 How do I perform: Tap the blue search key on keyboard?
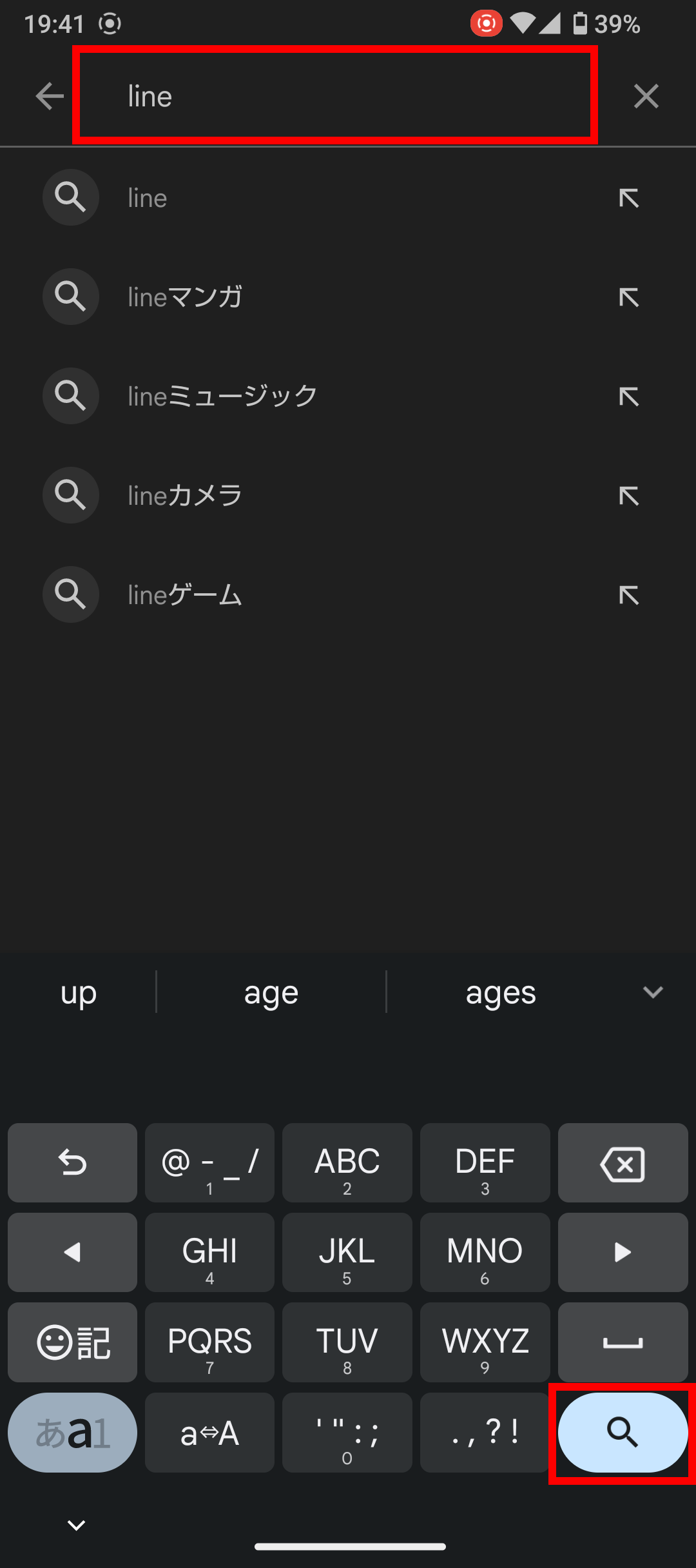pos(623,1433)
